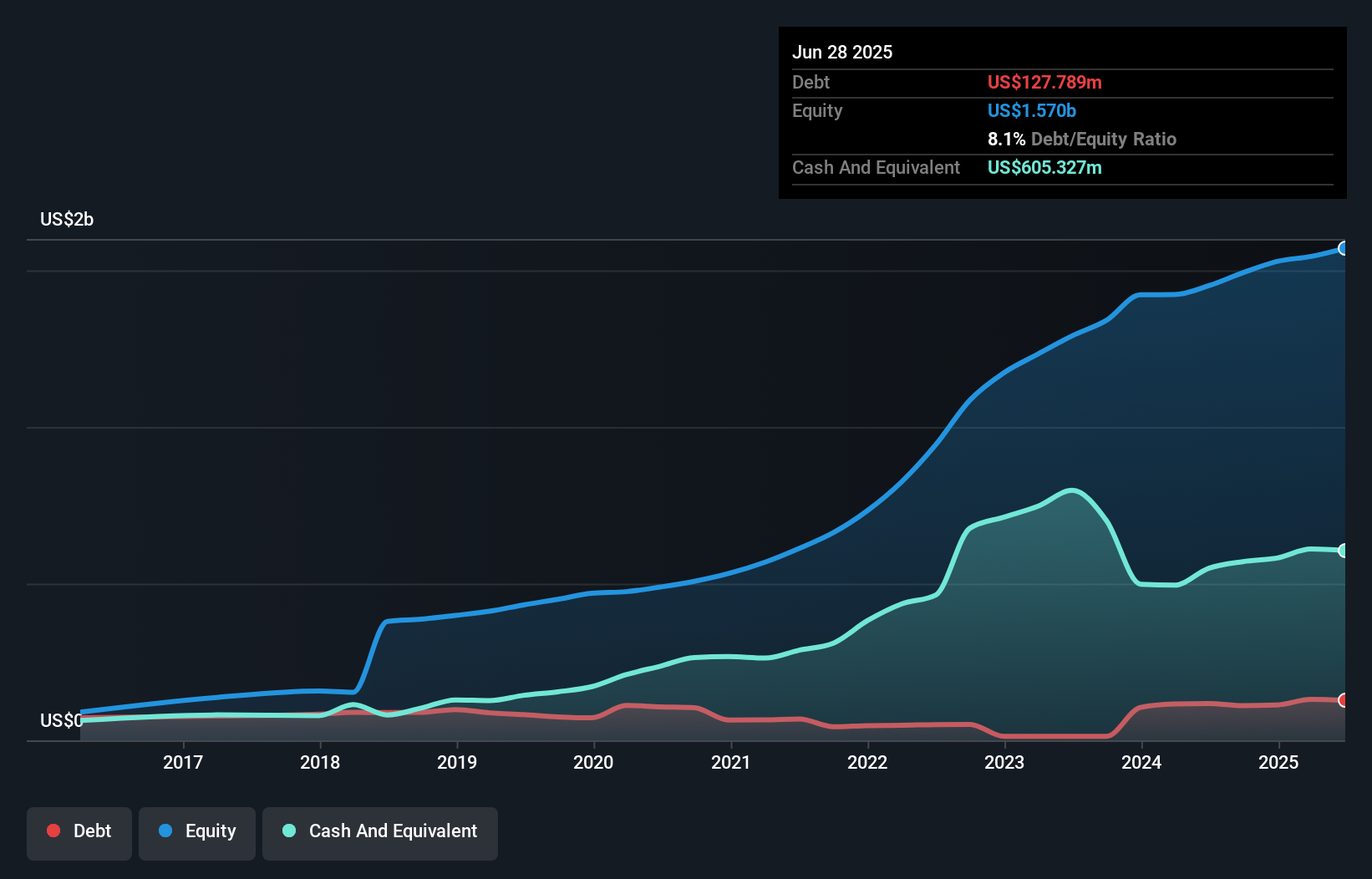Select the 2019 x-axis label
Screen dimensions: 1372x879
click(x=457, y=762)
